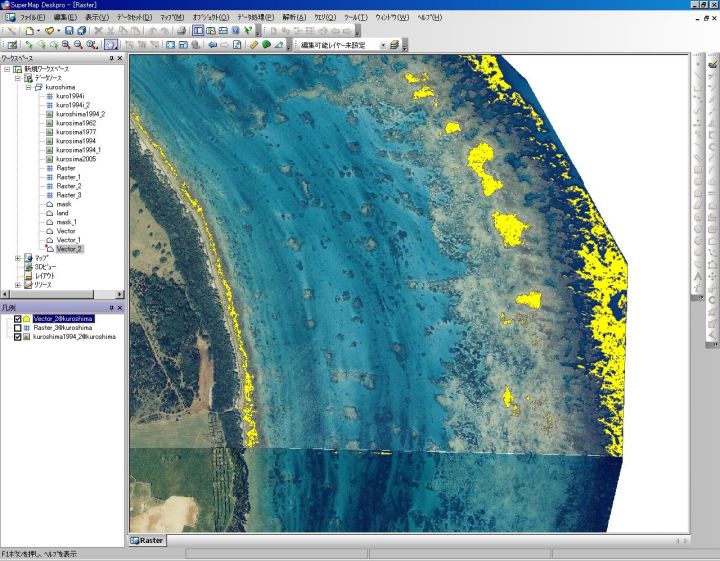The height and width of the screenshot is (561, 720).
Task: Click the yellow symbol of the Vector_2@kuroshima layer
Action: click(x=27, y=319)
